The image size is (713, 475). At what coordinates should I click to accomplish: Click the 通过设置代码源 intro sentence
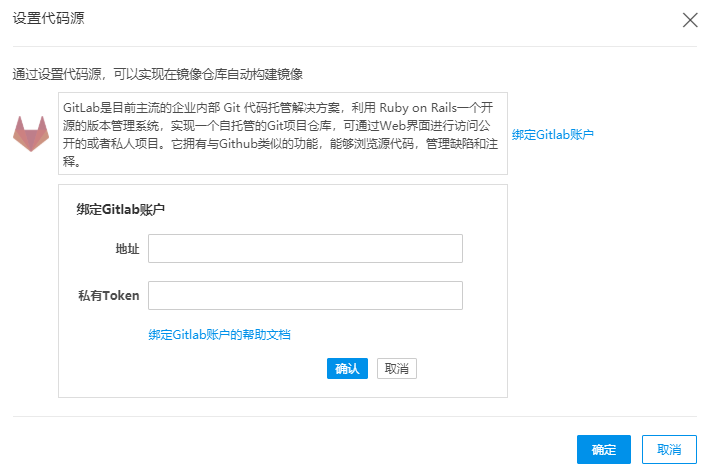[x=157, y=74]
